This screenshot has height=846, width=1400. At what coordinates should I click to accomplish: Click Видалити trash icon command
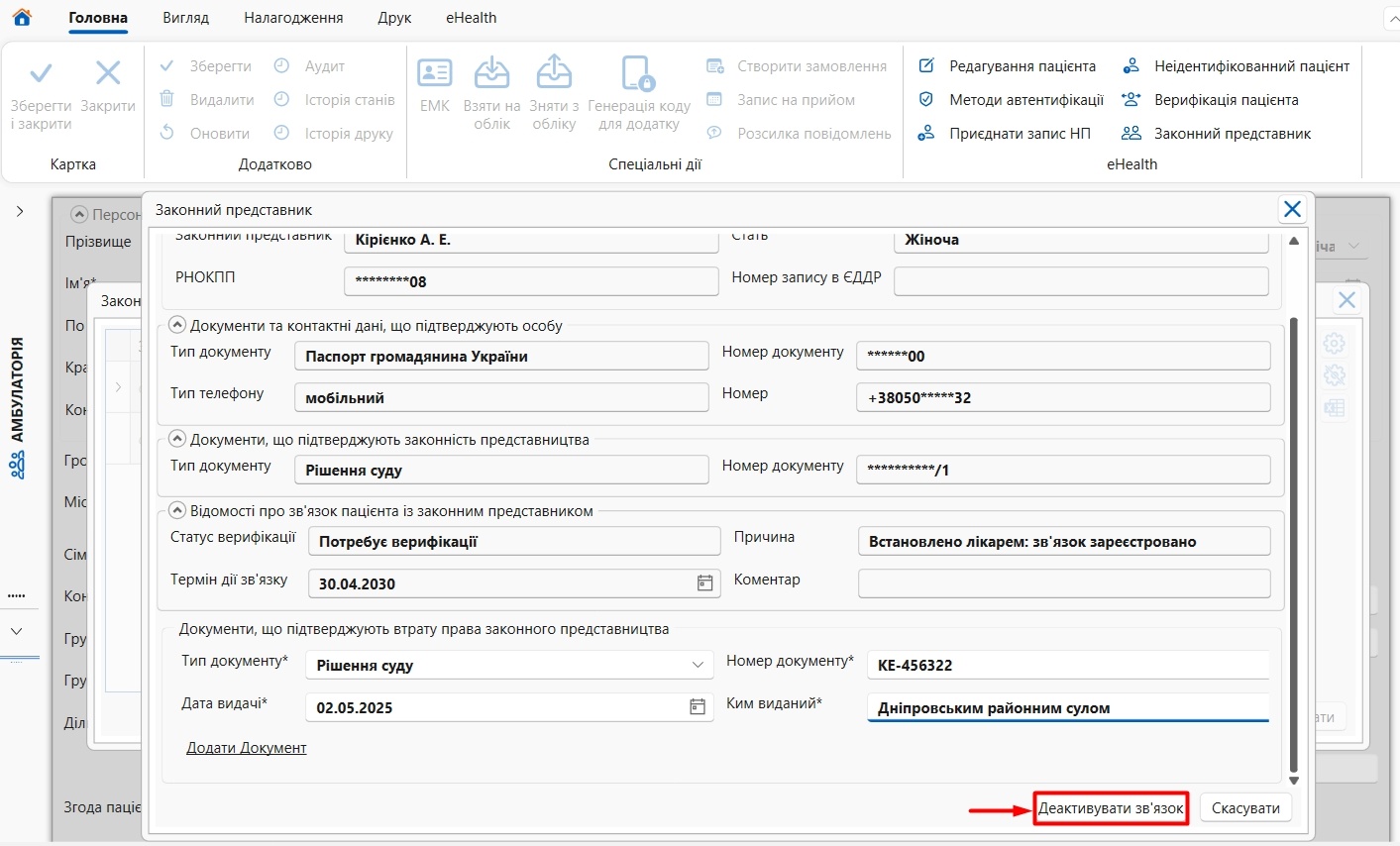pyautogui.click(x=206, y=100)
